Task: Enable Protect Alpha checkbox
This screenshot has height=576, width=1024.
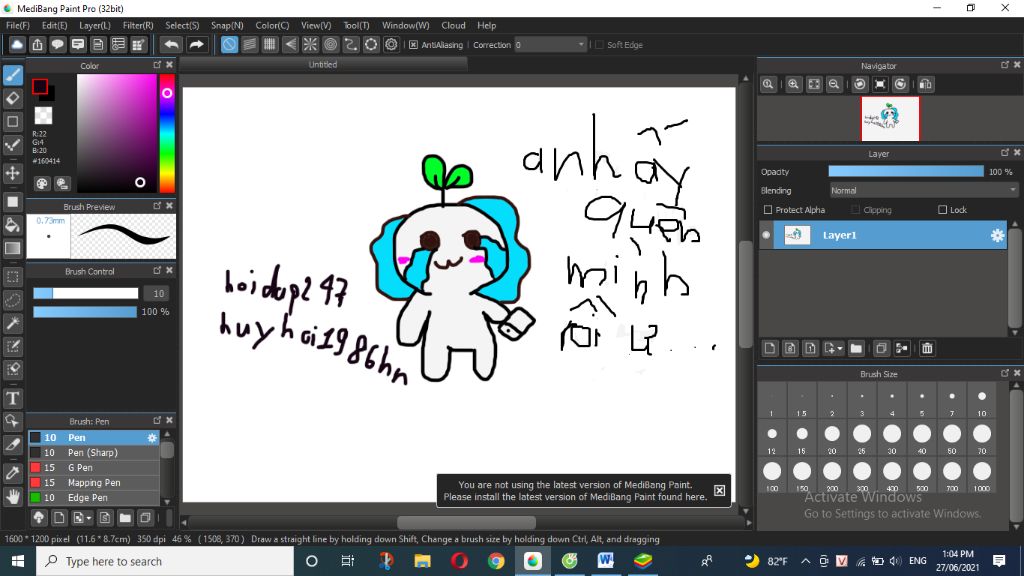Action: [x=768, y=210]
